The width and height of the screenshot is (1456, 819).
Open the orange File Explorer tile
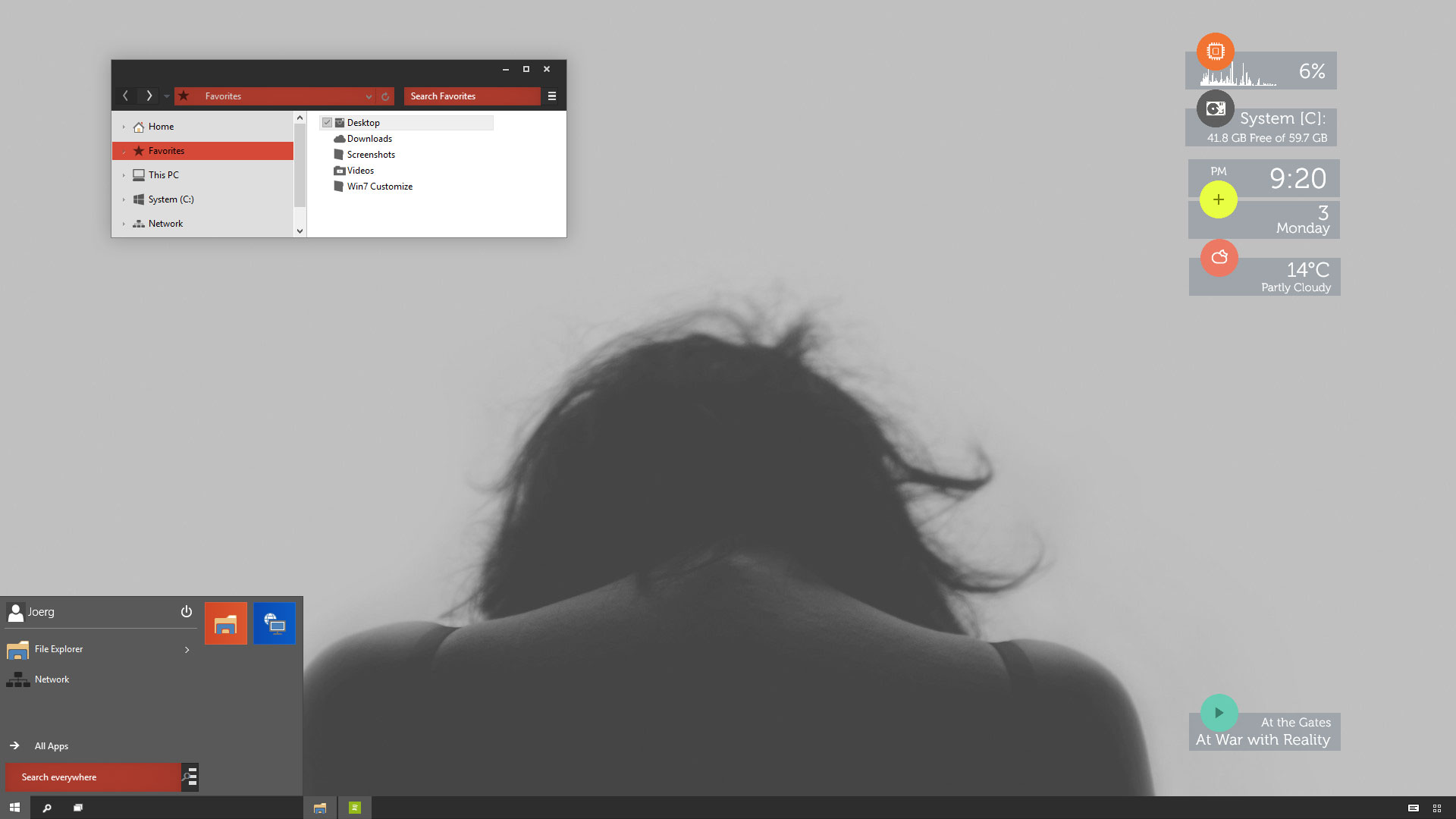[226, 623]
